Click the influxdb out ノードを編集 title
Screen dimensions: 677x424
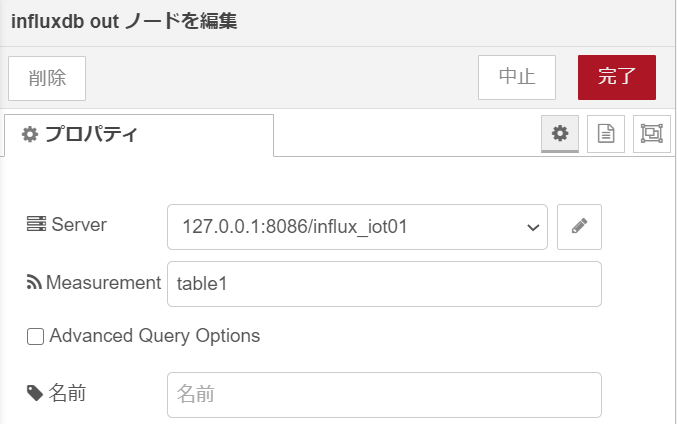124,22
